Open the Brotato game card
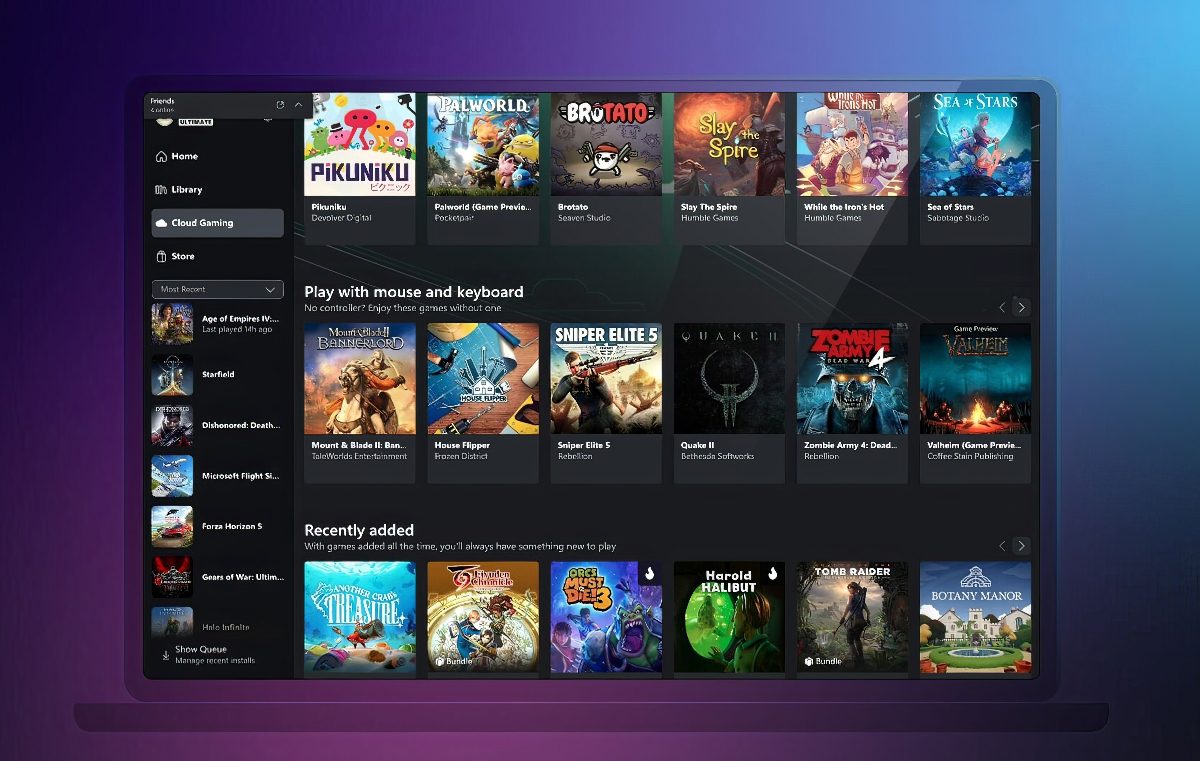The image size is (1200, 761). click(x=606, y=168)
